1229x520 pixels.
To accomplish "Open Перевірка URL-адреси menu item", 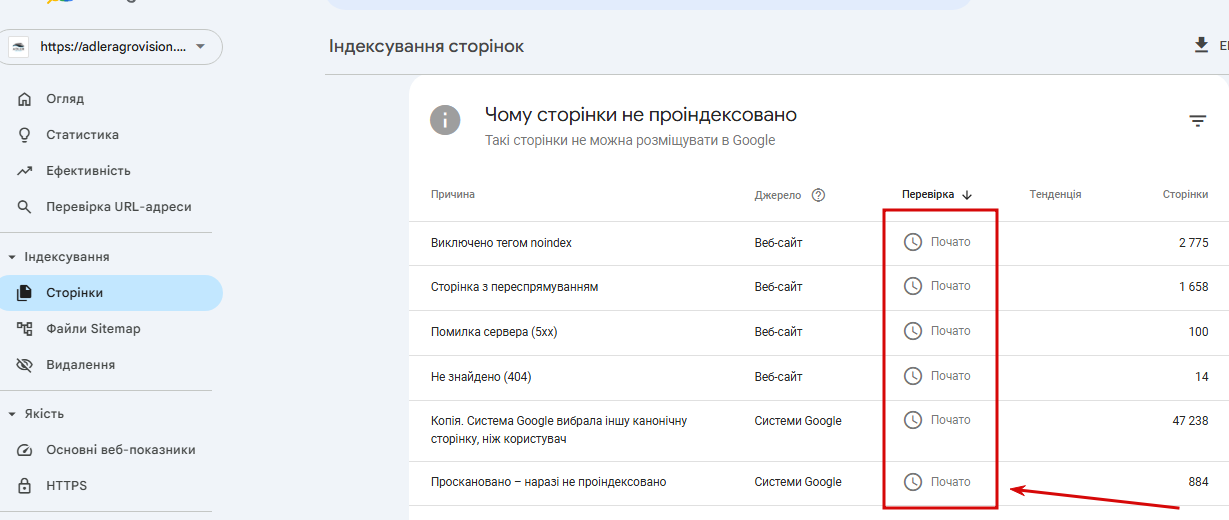I will tap(118, 207).
